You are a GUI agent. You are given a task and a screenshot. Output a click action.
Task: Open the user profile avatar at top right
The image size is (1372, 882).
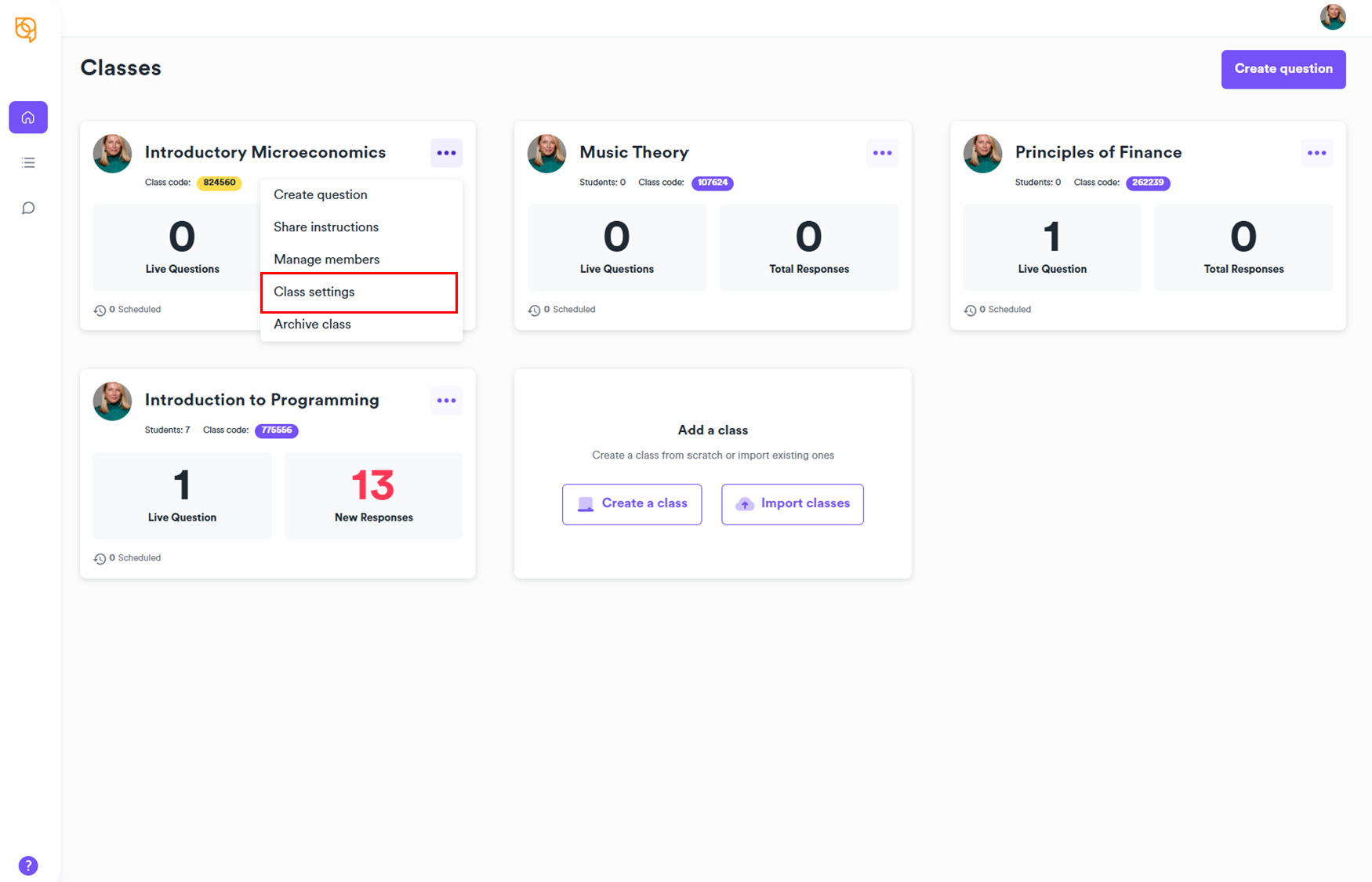coord(1332,16)
